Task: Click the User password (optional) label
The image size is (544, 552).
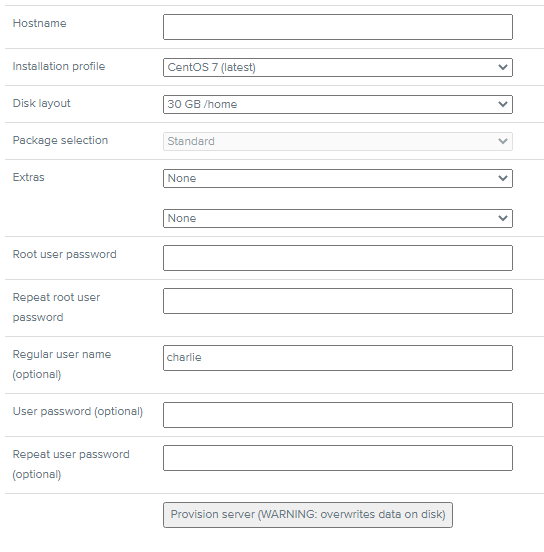Action: tap(78, 412)
